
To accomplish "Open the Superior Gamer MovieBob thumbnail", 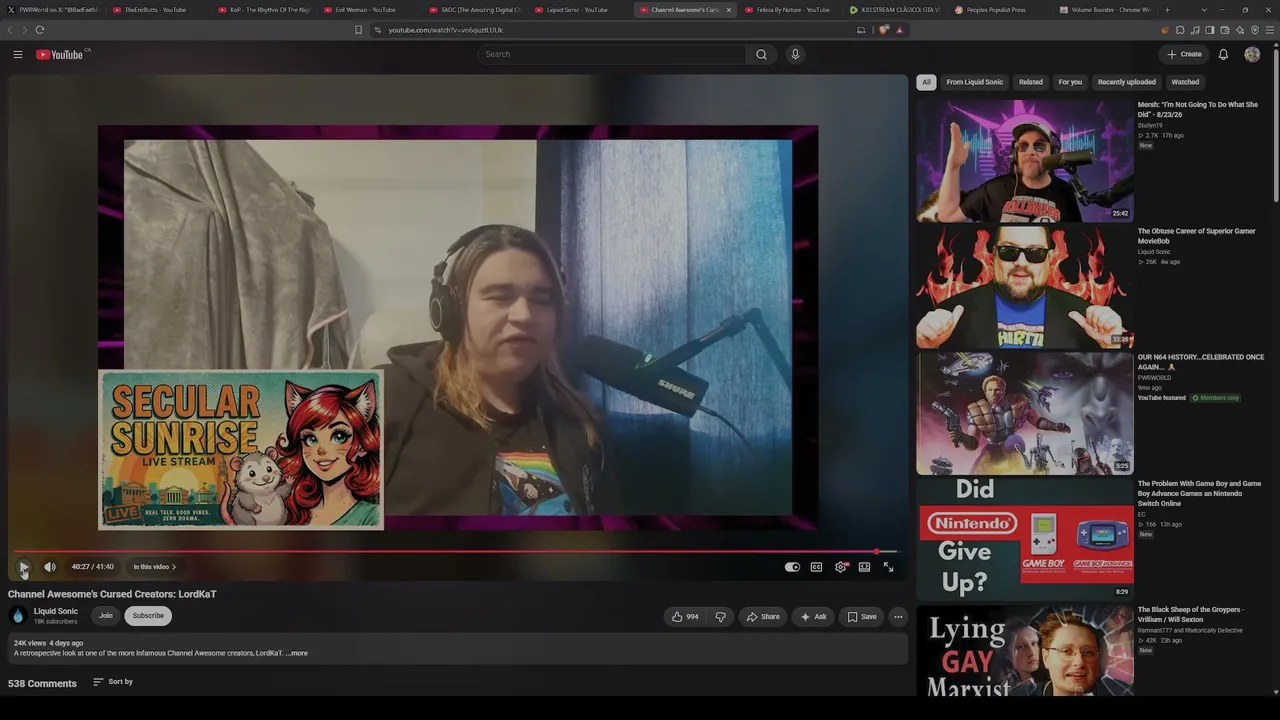I will pos(1025,287).
